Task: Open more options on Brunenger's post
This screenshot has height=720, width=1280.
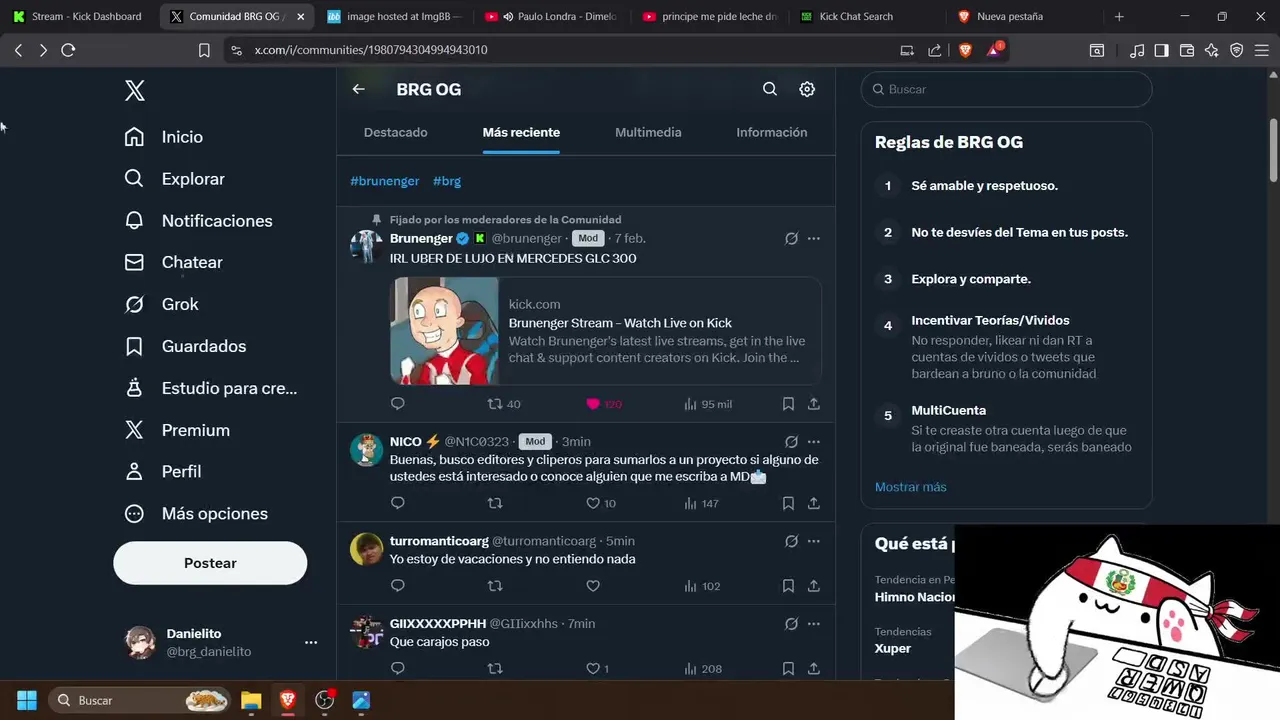Action: point(814,238)
